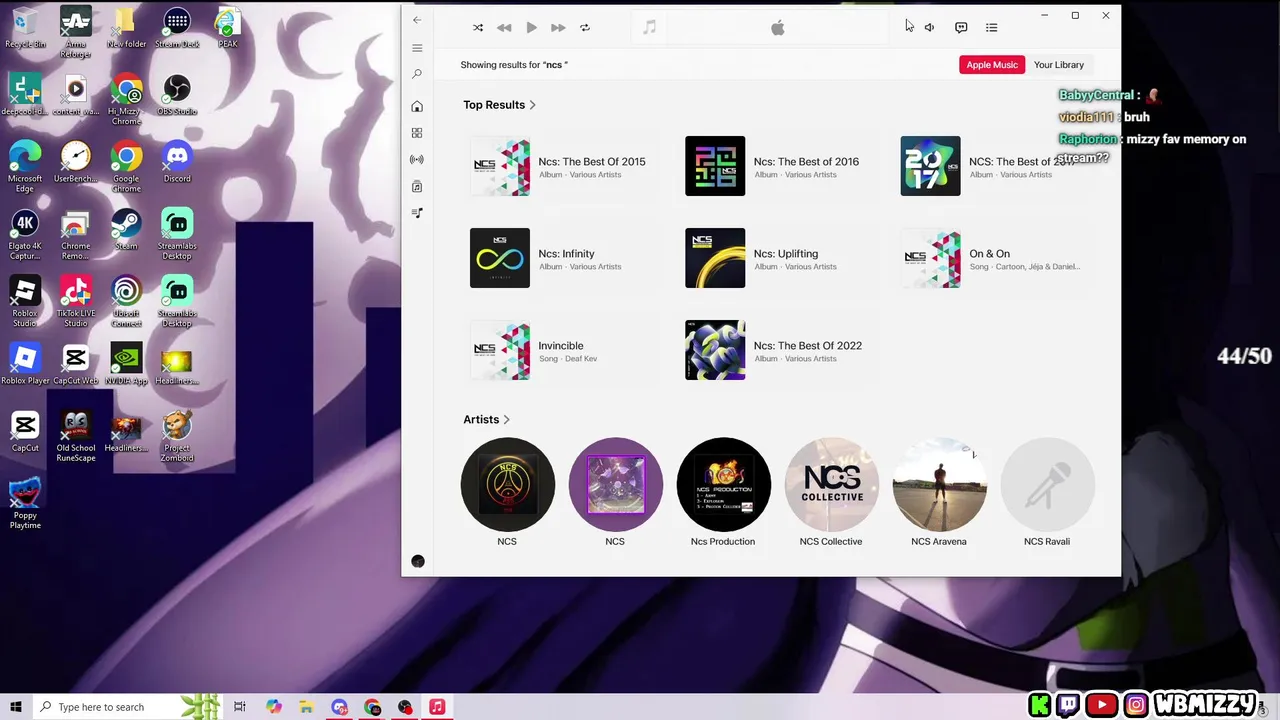Image resolution: width=1280 pixels, height=720 pixels.
Task: Open File Explorer from the taskbar
Action: 306,707
